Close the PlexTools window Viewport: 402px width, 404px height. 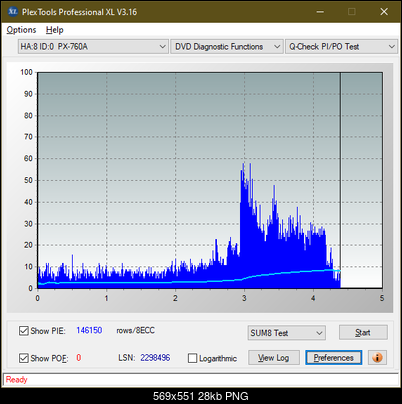[x=384, y=12]
